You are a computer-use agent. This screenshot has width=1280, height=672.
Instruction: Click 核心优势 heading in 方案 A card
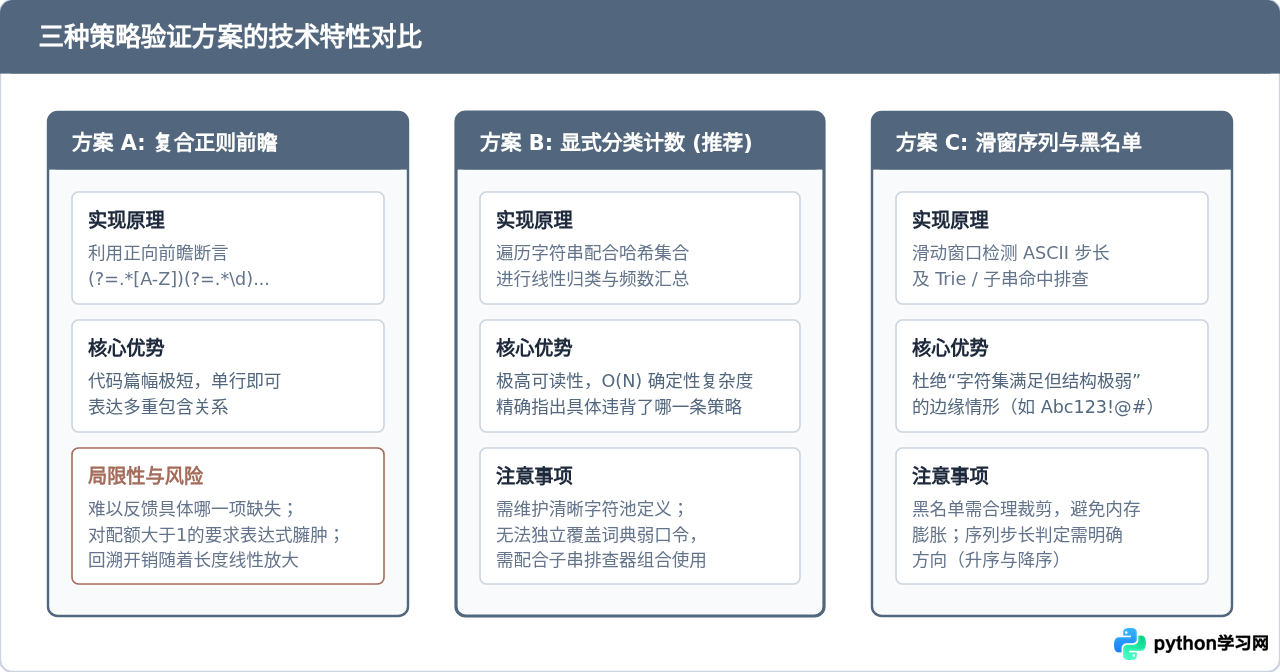coord(126,348)
